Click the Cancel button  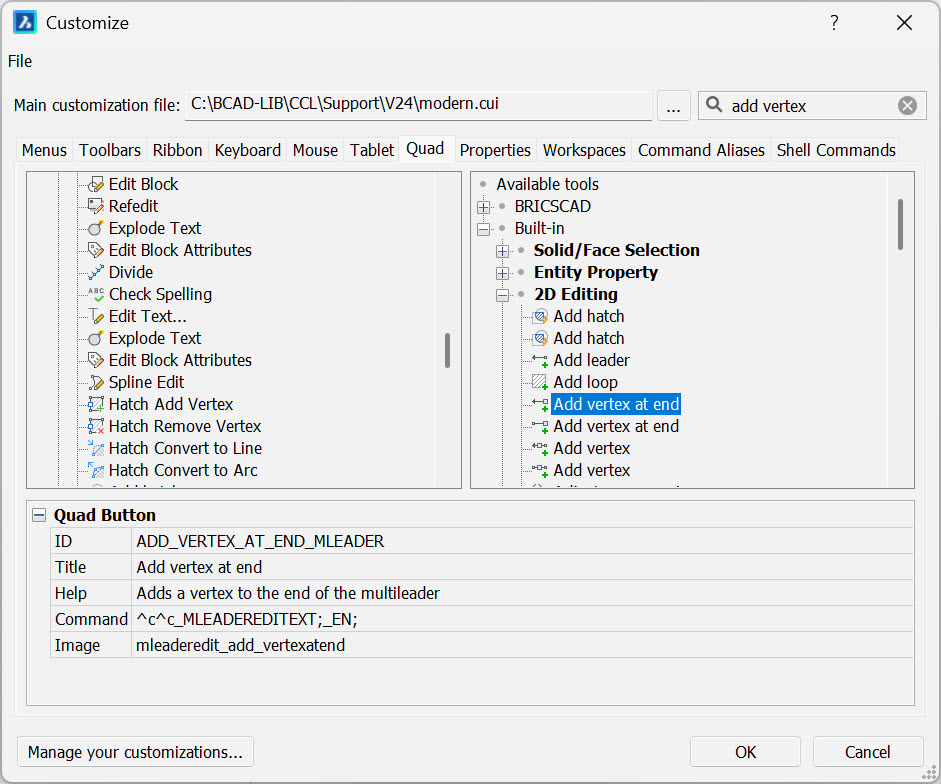(868, 752)
